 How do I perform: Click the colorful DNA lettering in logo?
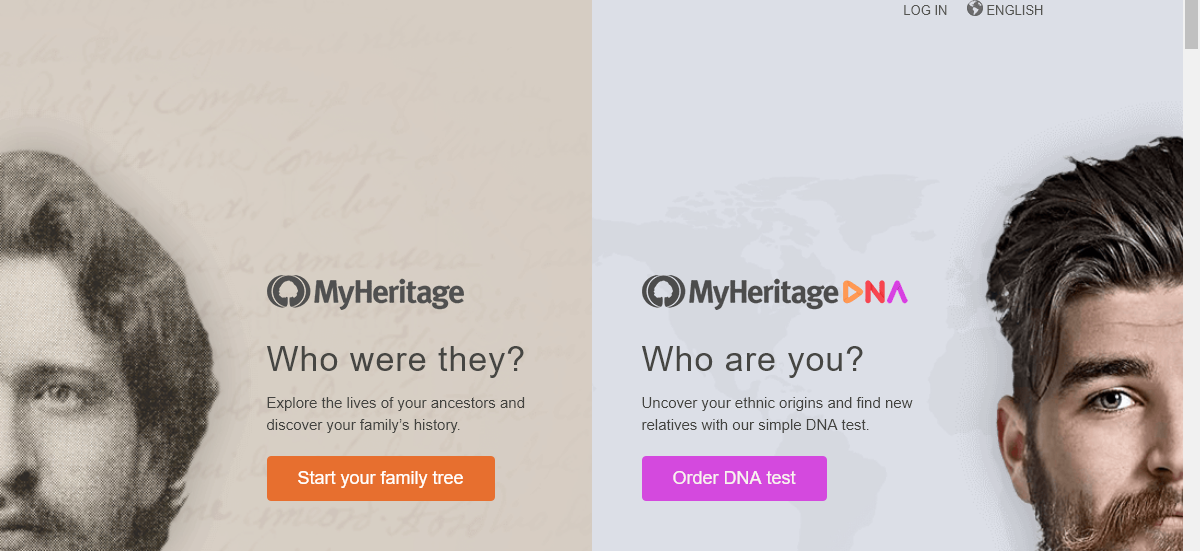(x=875, y=292)
